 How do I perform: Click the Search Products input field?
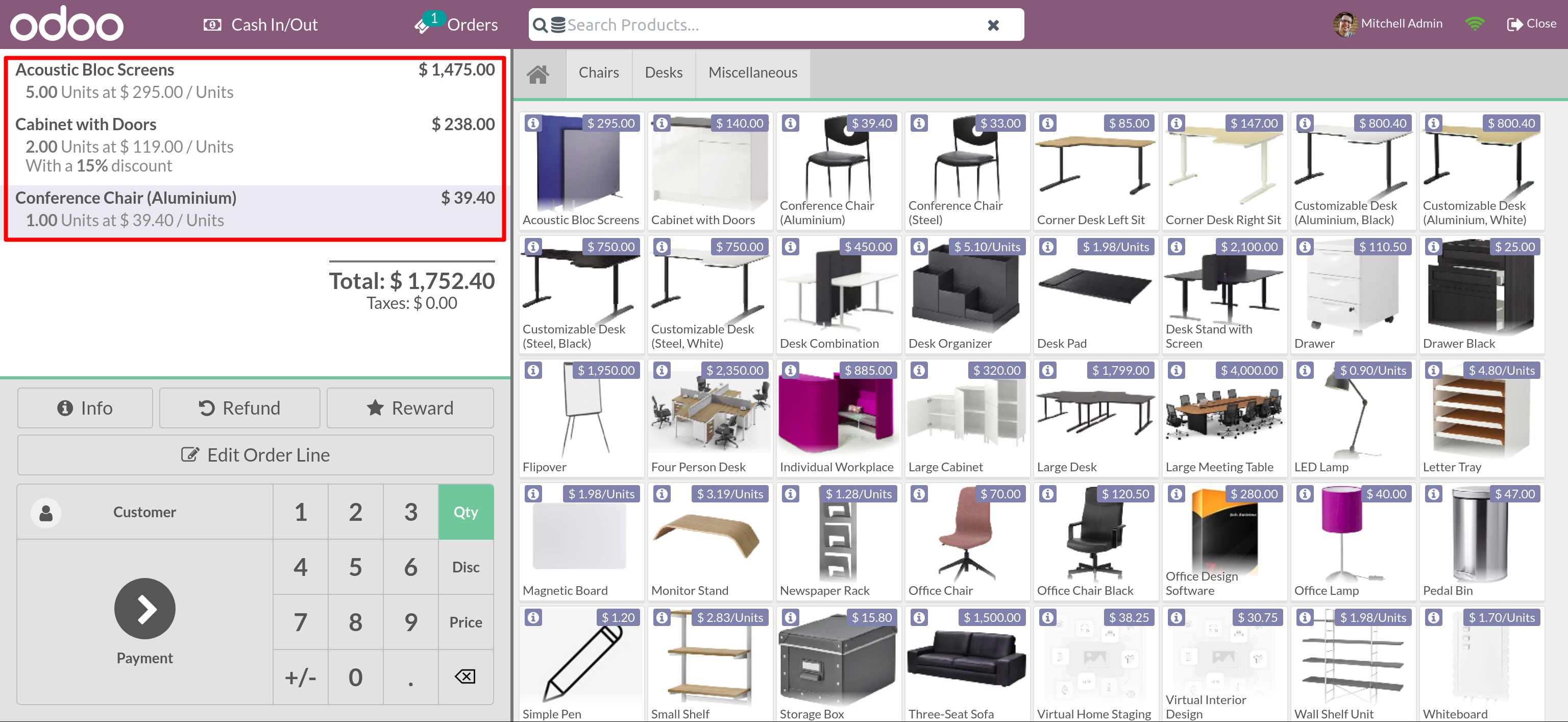pos(773,25)
